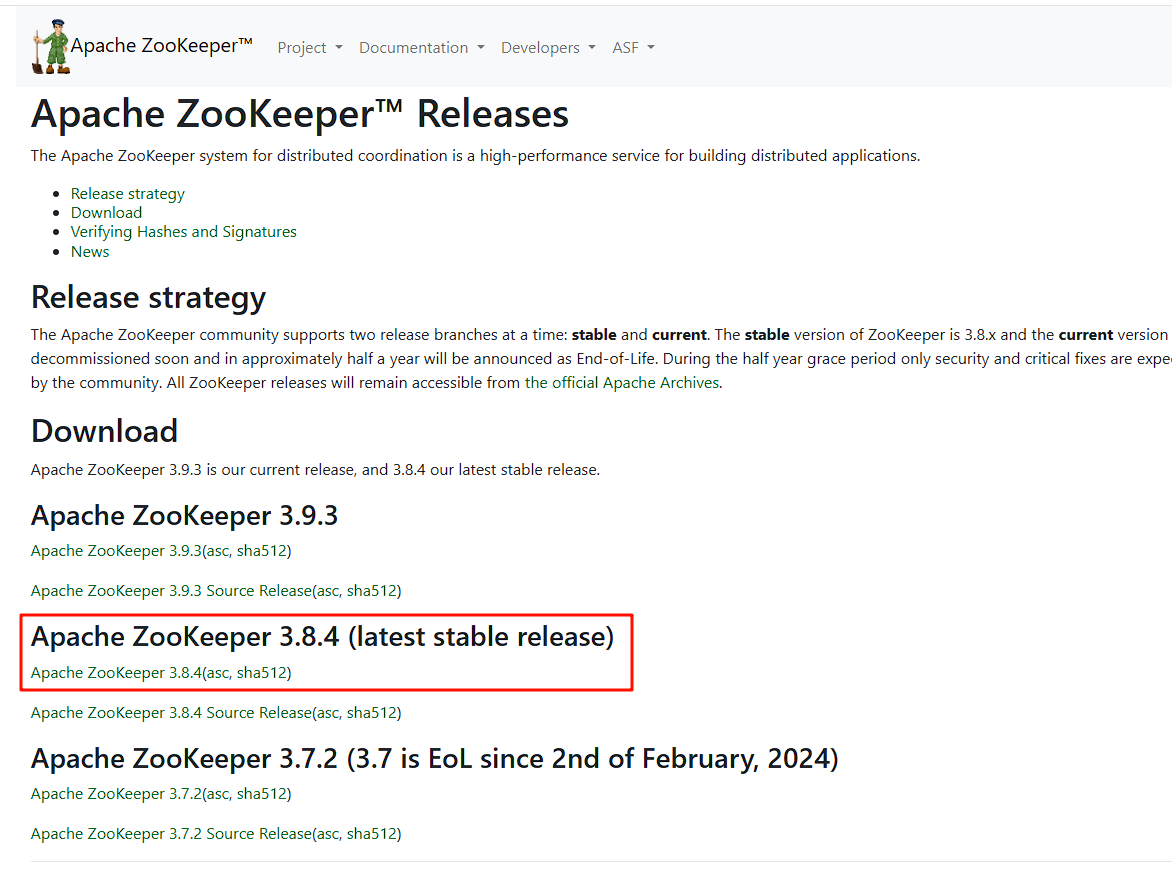This screenshot has width=1172, height=880.
Task: Click the Apache ZooKeeper brand title
Action: point(161,46)
